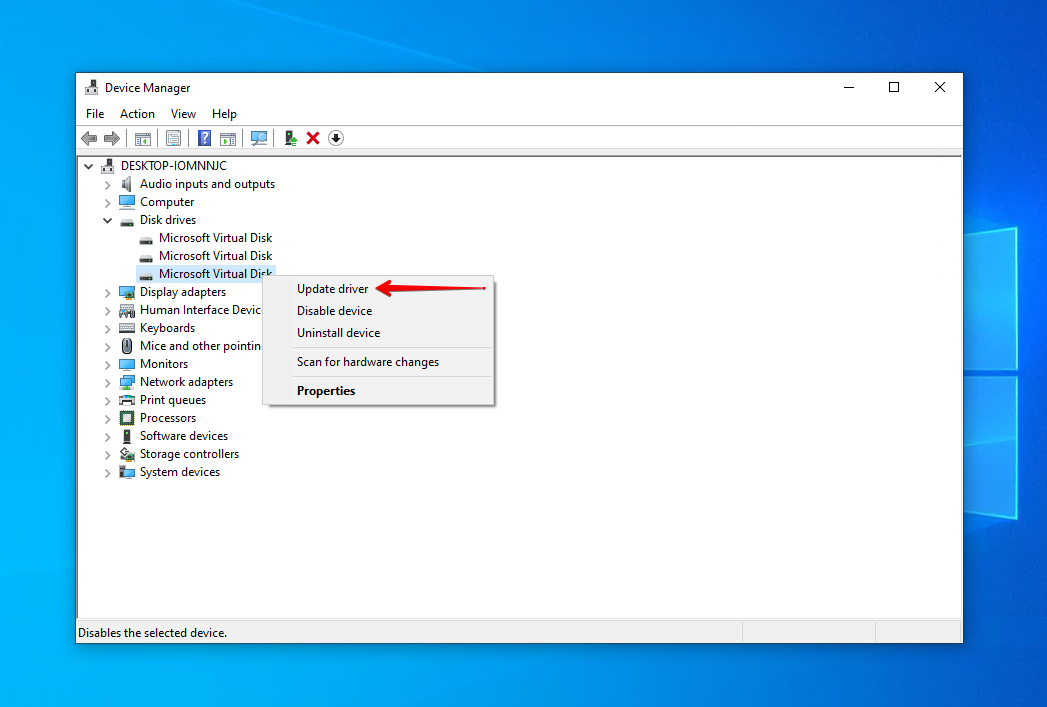1047x707 pixels.
Task: Open the File menu
Action: tap(95, 113)
